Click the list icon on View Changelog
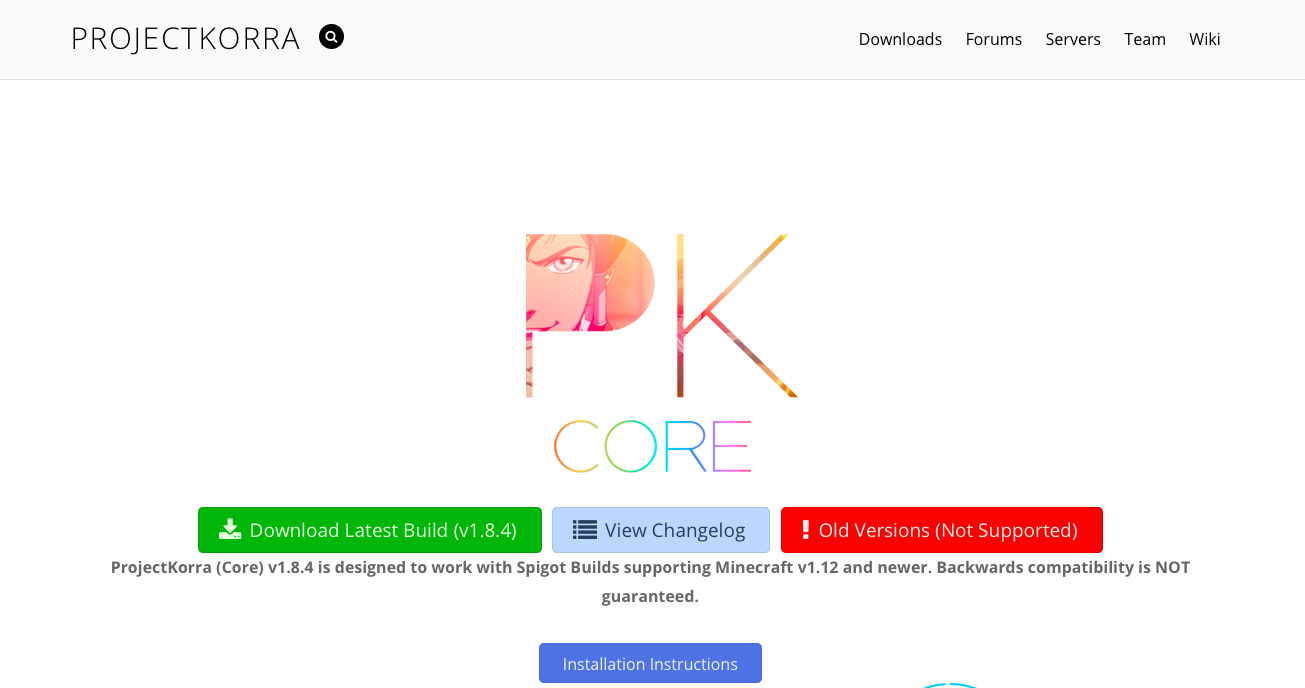 tap(585, 530)
